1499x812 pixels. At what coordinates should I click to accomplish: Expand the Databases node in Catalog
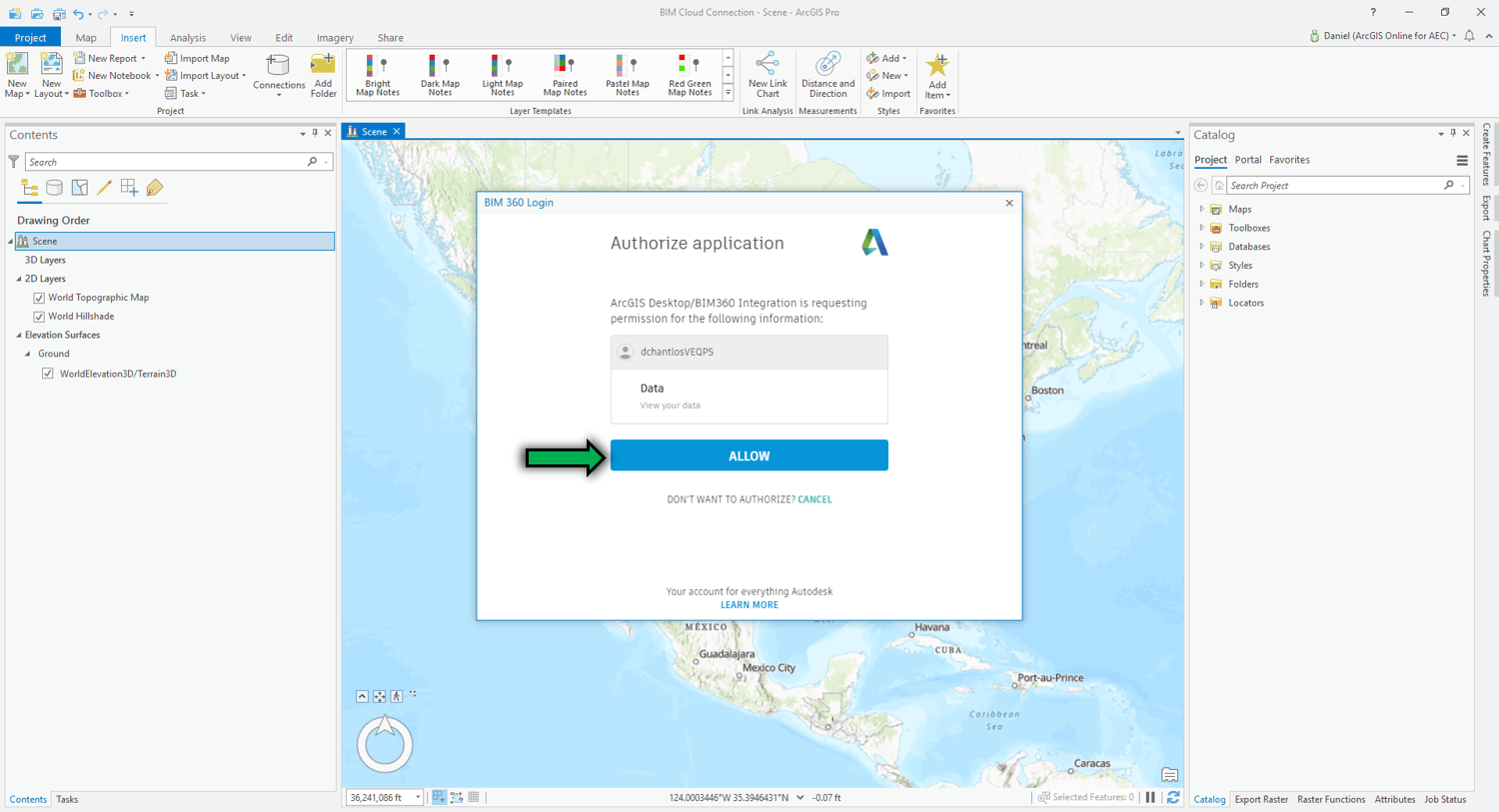pyautogui.click(x=1202, y=247)
